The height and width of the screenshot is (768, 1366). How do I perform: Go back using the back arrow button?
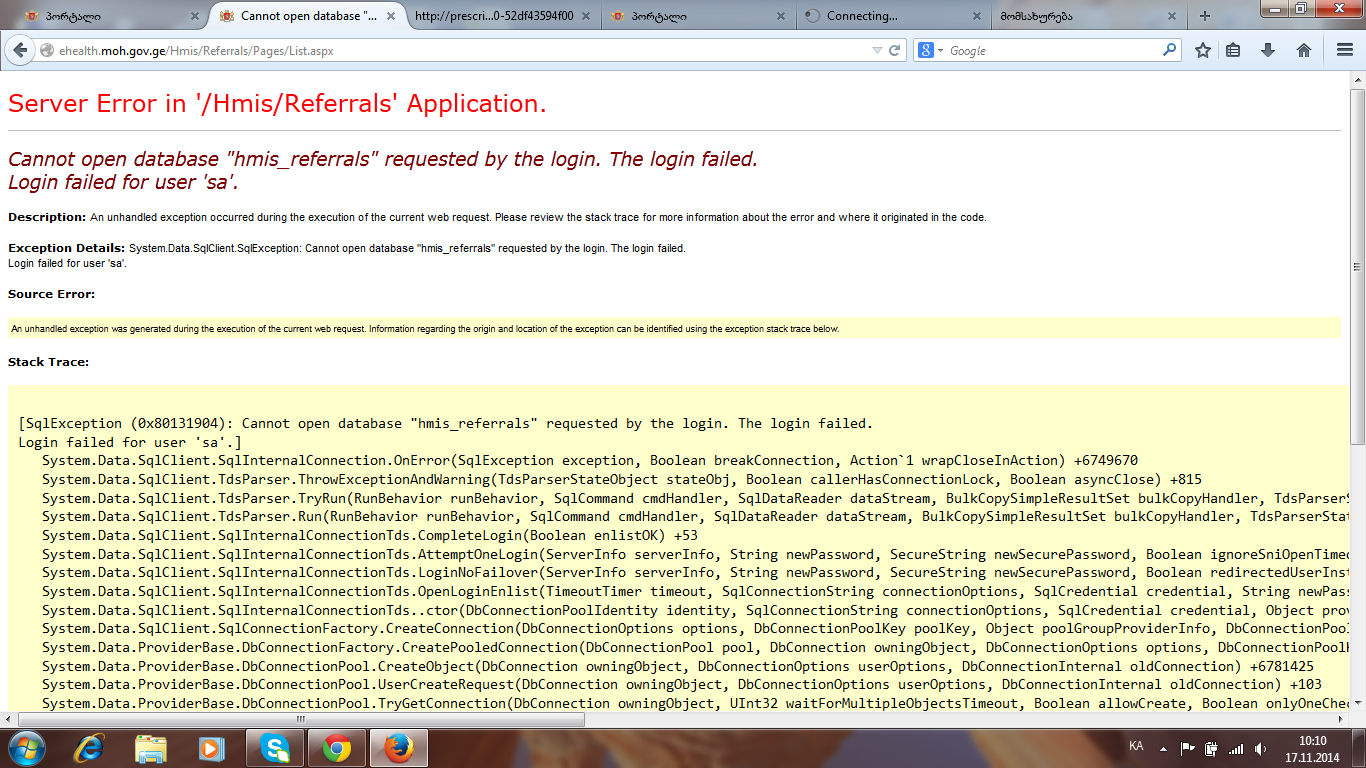pos(20,50)
